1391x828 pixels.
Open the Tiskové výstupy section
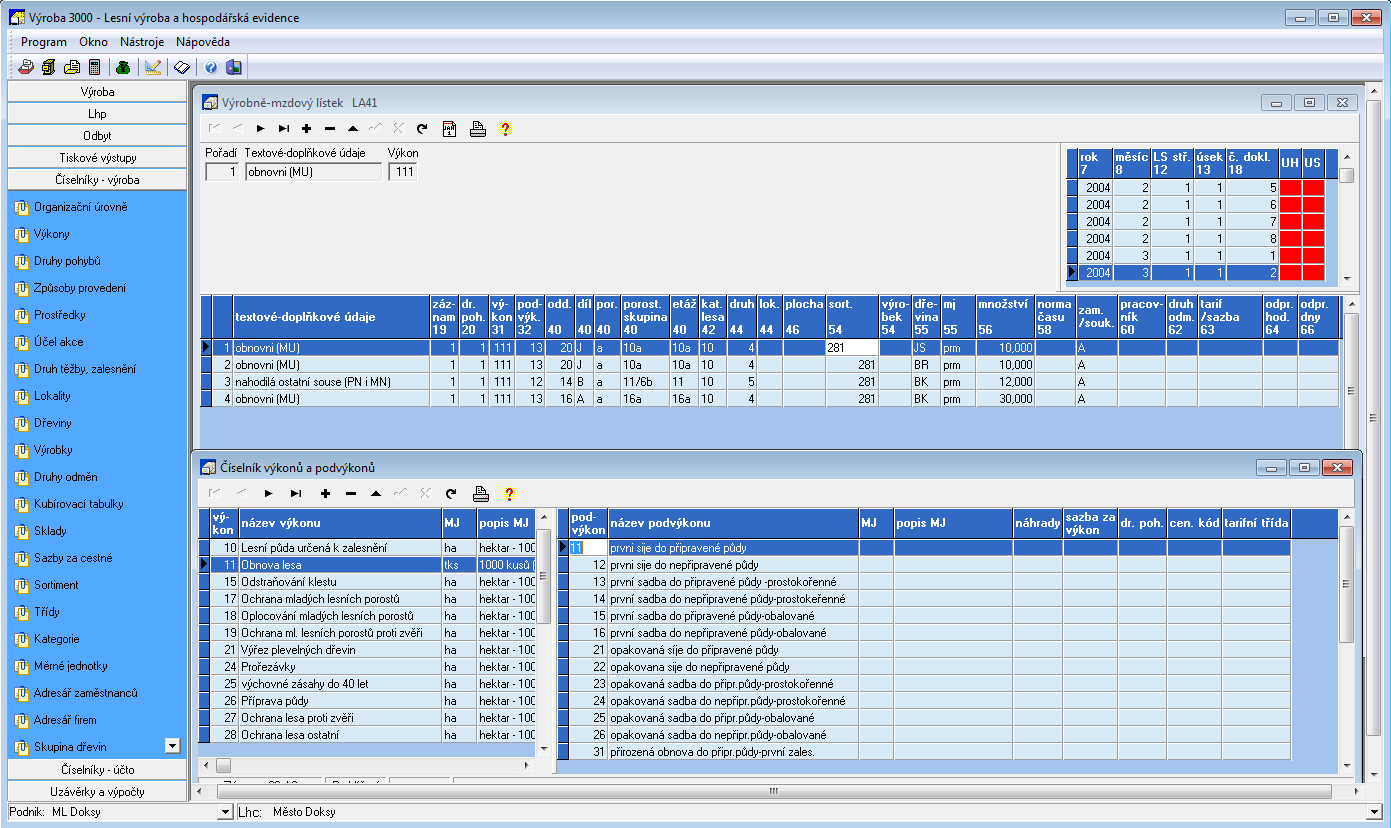(x=97, y=157)
